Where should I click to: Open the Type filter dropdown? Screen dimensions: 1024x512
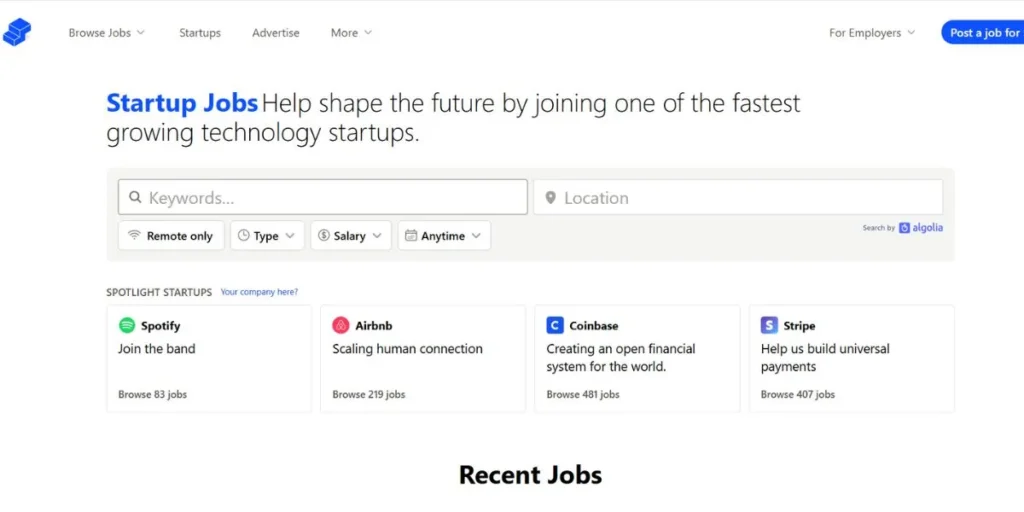(267, 236)
